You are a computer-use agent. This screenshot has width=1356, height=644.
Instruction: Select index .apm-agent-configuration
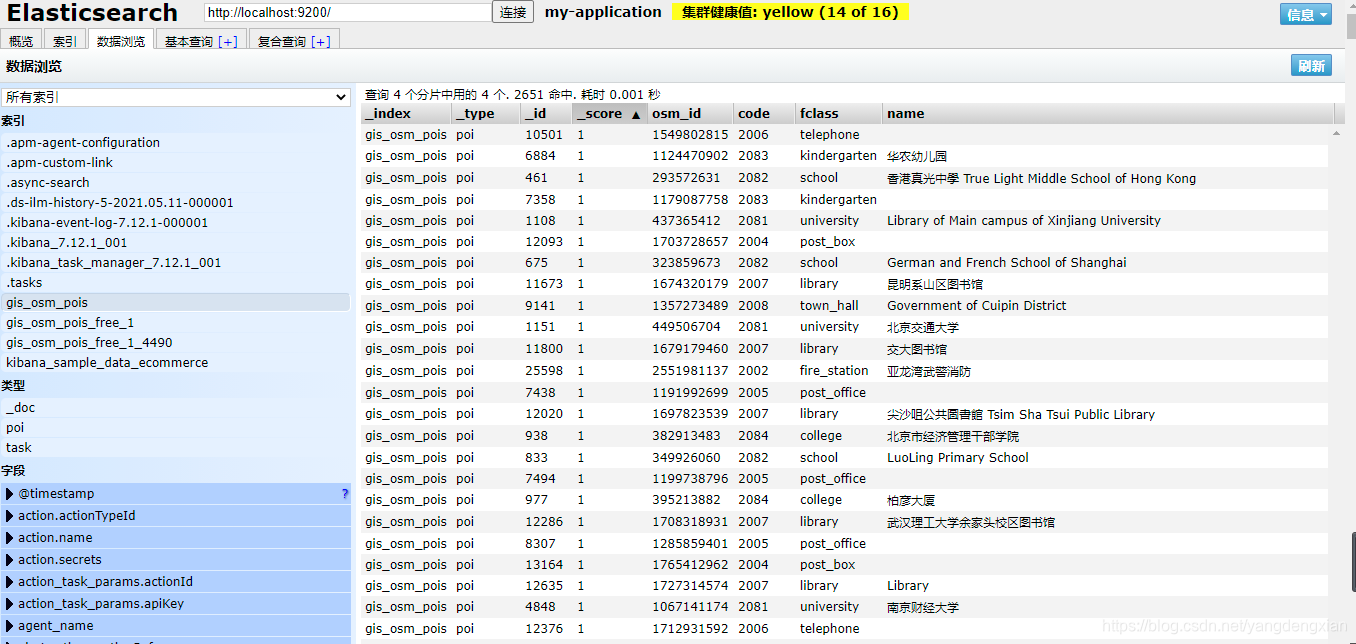pyautogui.click(x=175, y=143)
